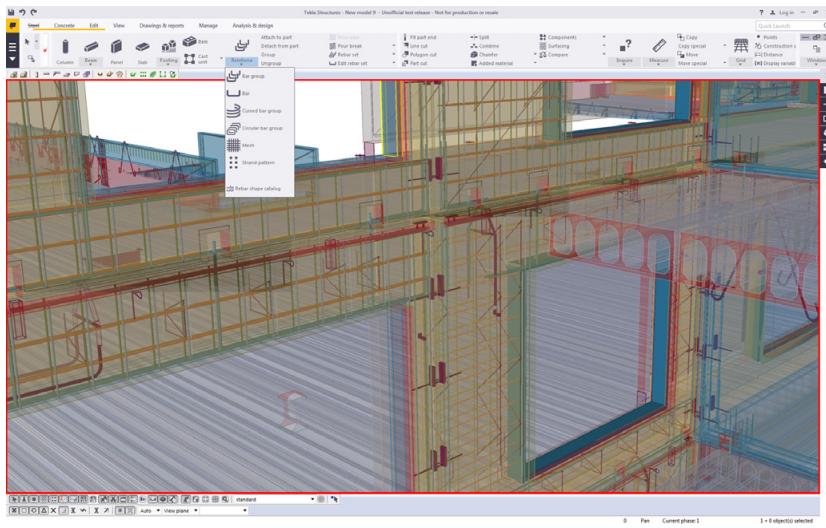Click the Pour break command
Viewport: 826px width, 528px height.
(x=346, y=46)
